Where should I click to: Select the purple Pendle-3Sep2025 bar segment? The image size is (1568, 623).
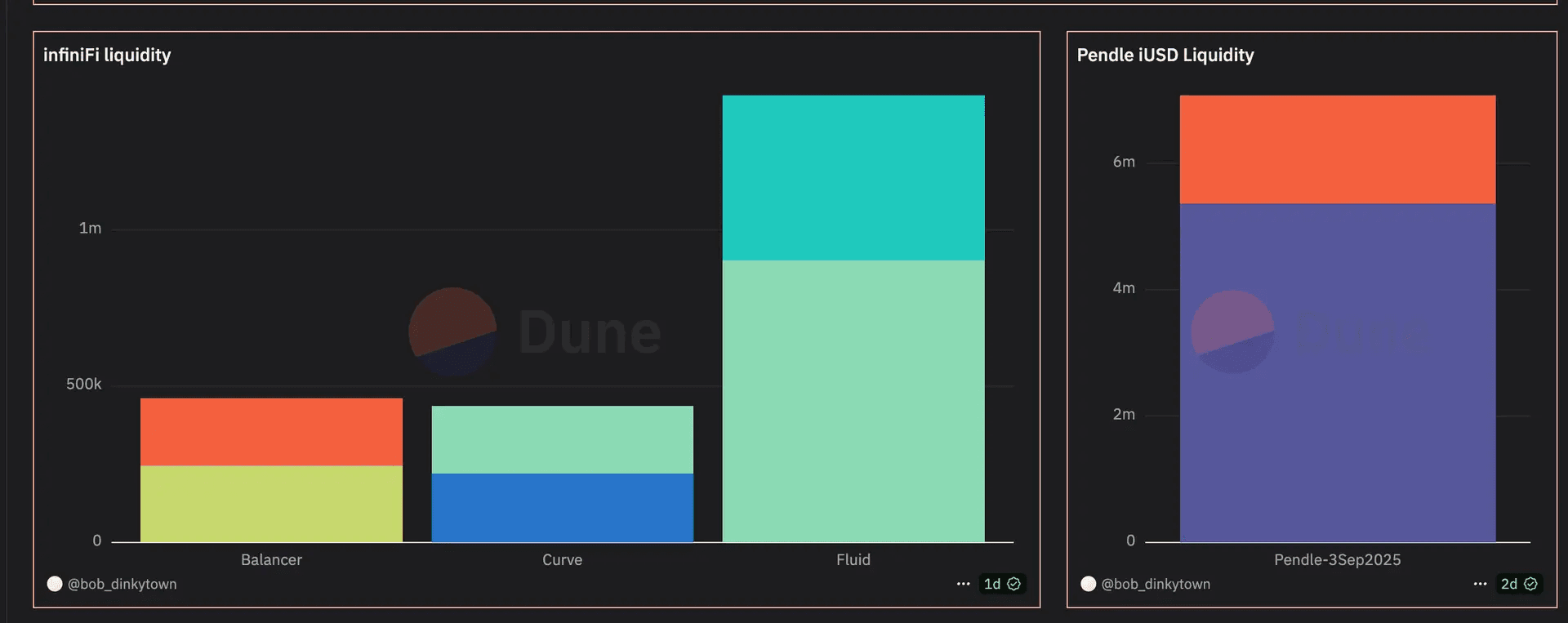click(1338, 372)
